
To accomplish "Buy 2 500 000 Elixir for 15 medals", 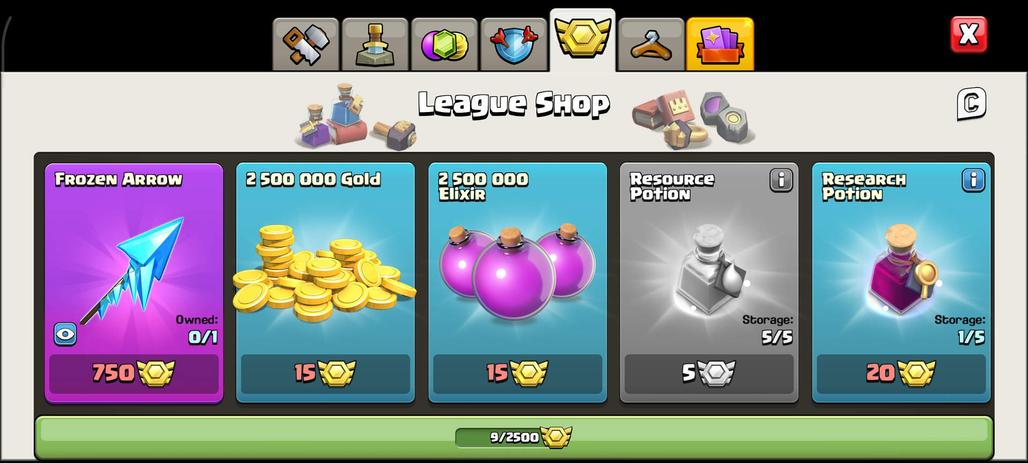I will coord(517,374).
